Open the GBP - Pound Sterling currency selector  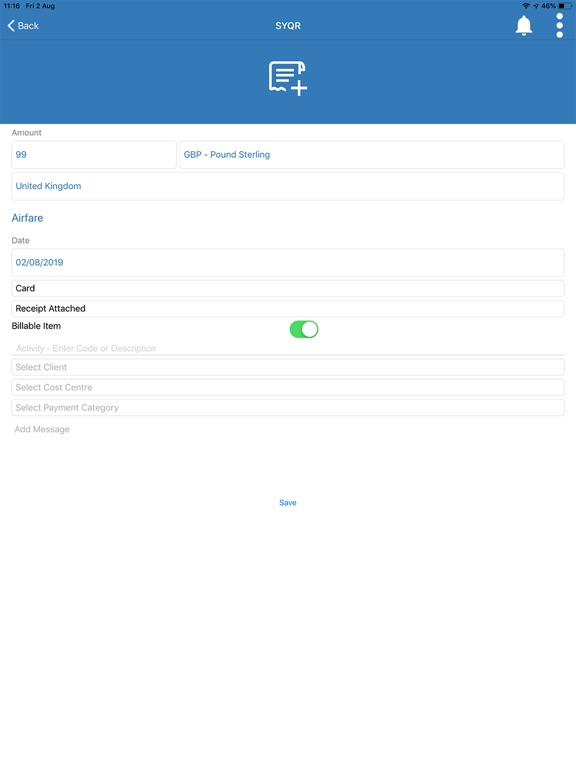372,155
